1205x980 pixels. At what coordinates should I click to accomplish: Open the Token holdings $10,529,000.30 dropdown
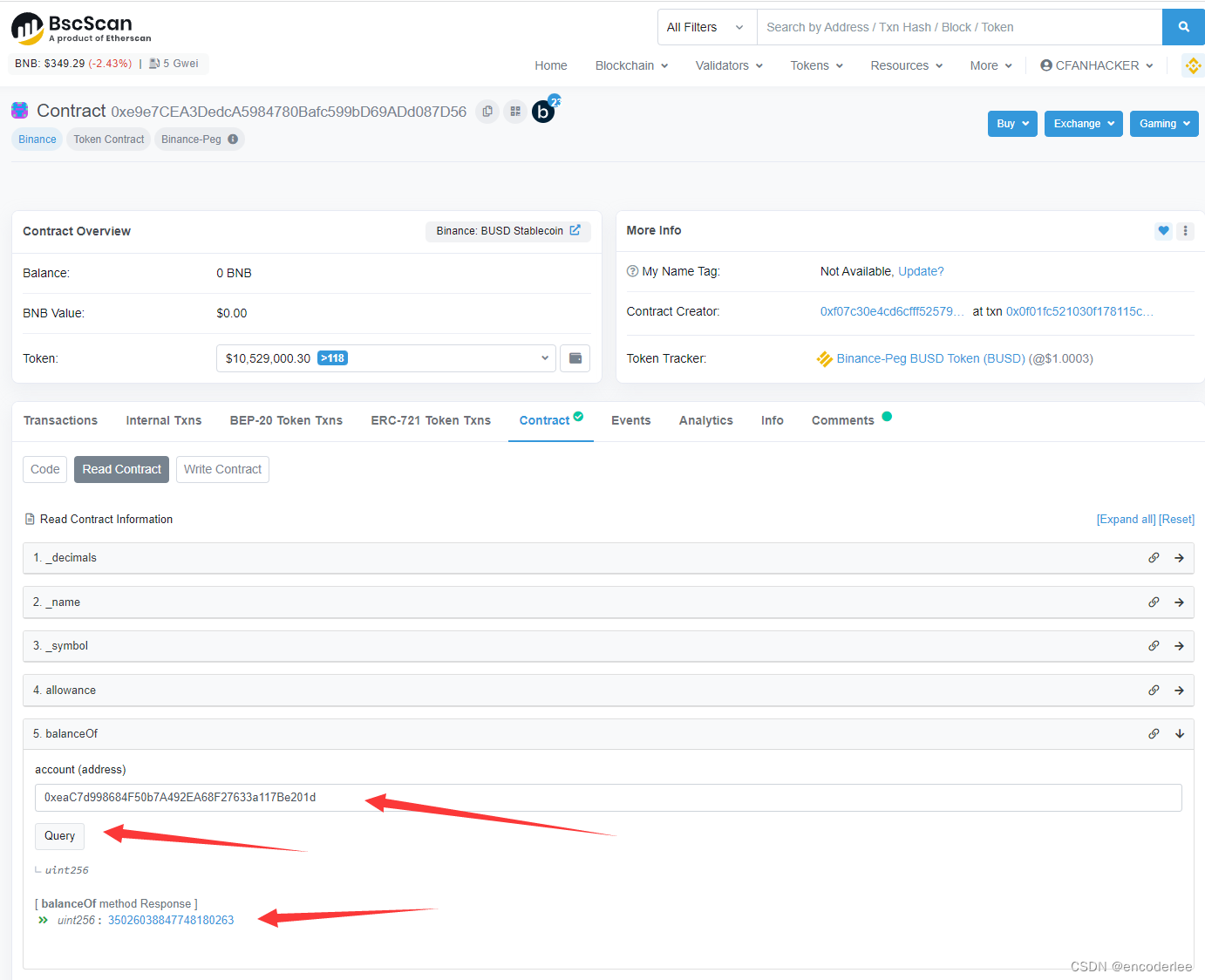pos(386,358)
